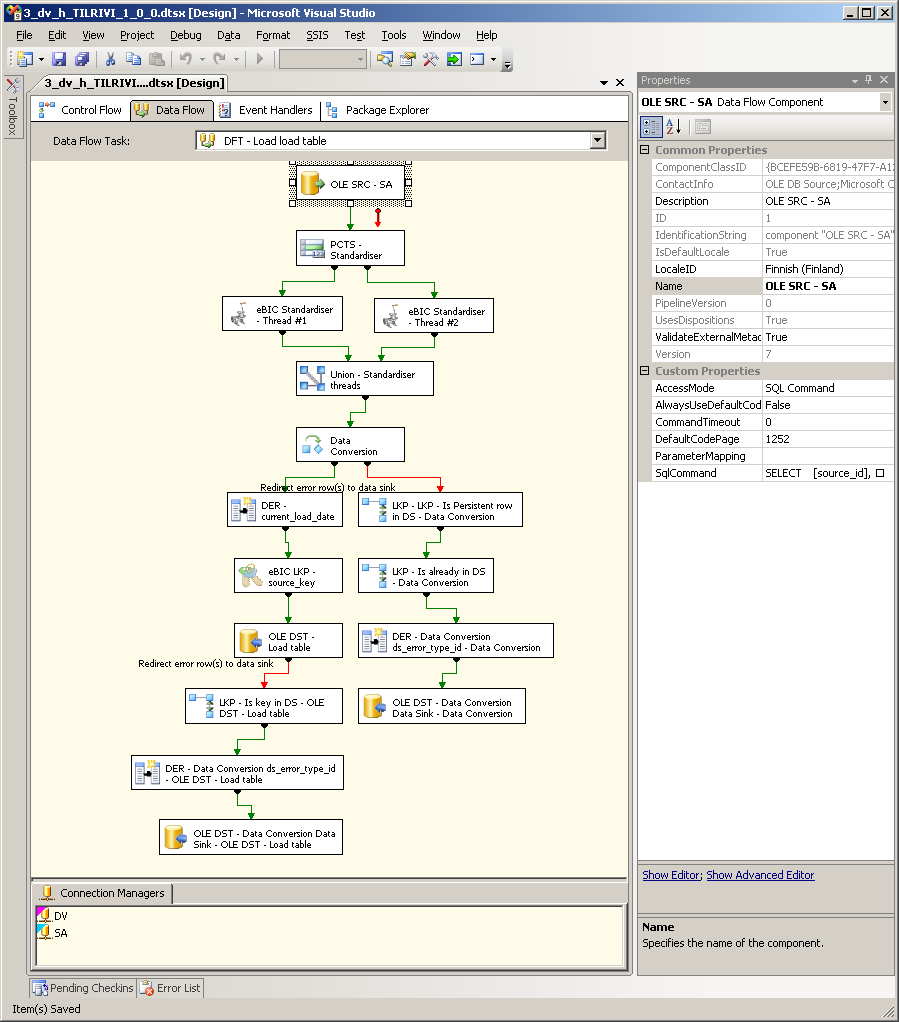The image size is (899, 1022).
Task: Click the Property Pages icon in Properties
Action: (702, 126)
